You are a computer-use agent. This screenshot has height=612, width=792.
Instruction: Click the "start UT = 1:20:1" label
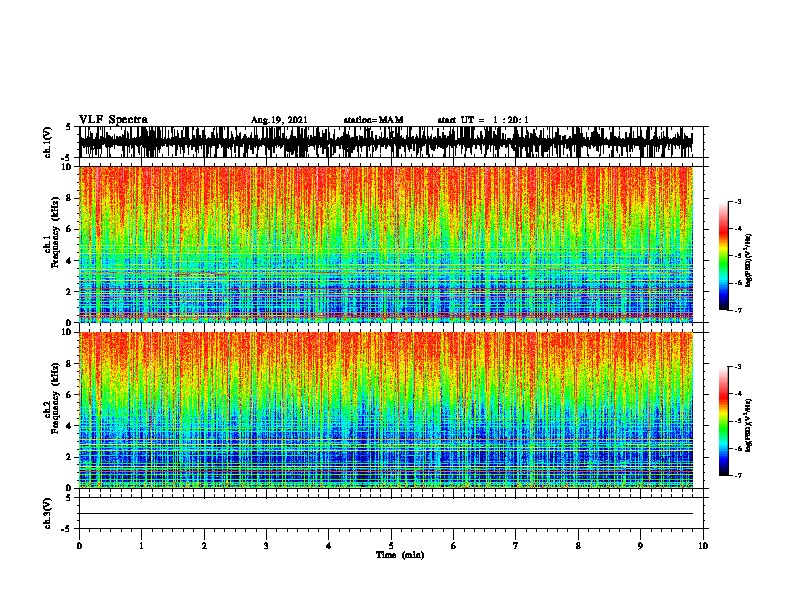point(483,120)
